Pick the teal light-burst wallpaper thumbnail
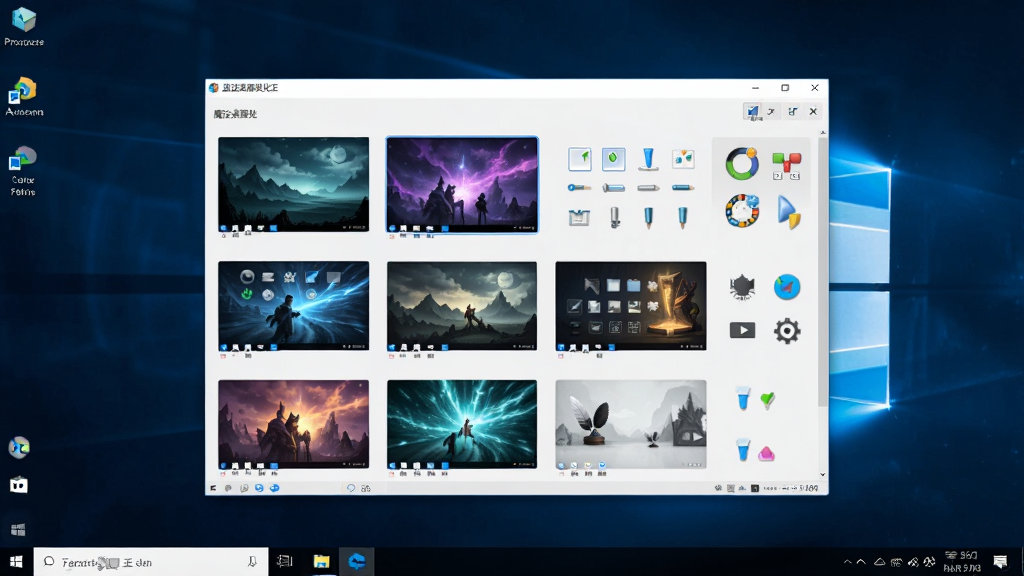Screen dimensions: 1024x576 click(x=462, y=424)
